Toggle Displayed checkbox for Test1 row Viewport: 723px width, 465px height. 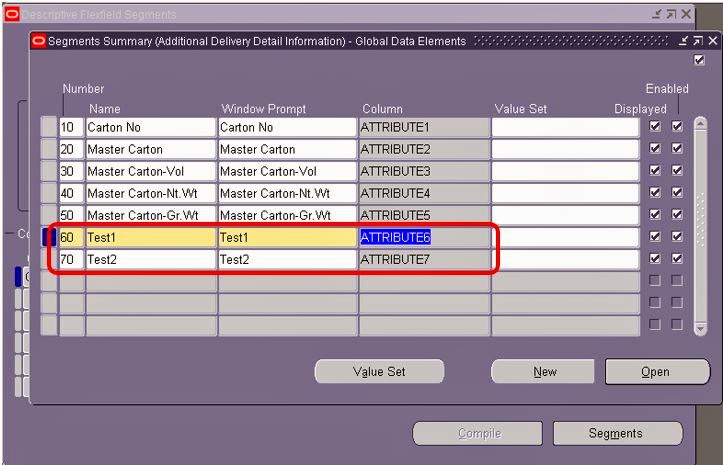coord(655,237)
